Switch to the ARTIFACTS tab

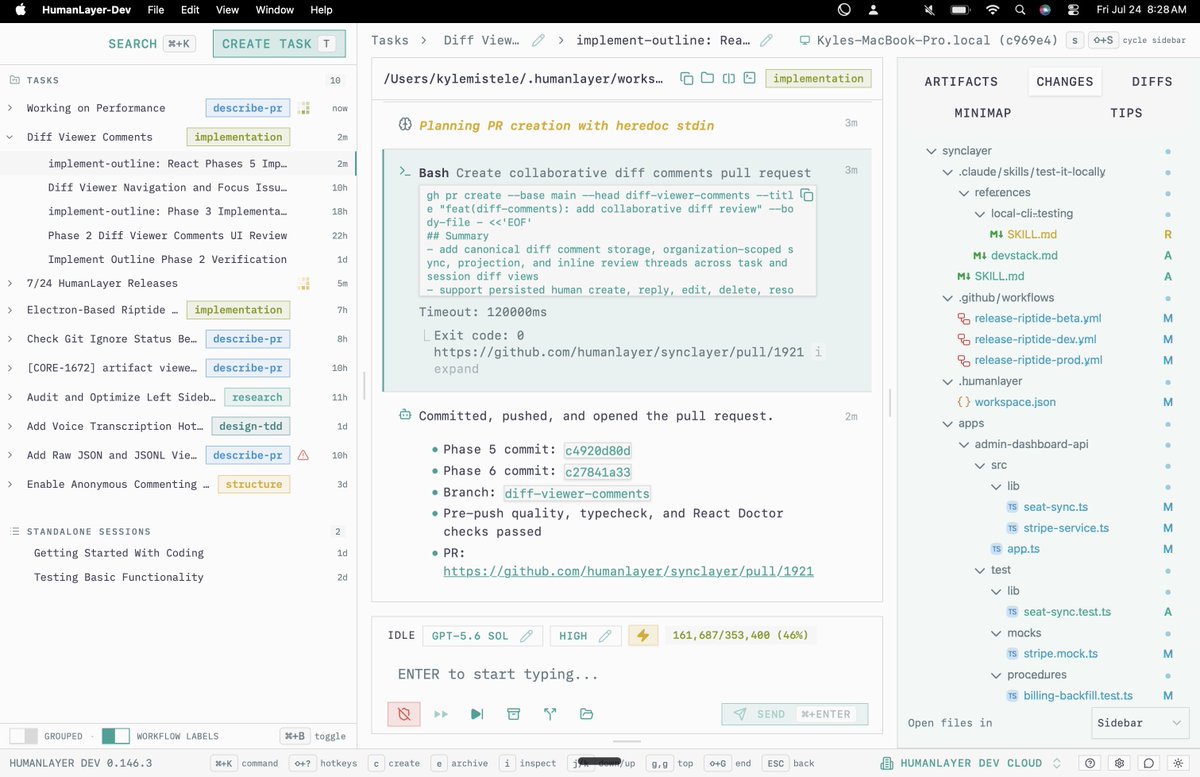[x=961, y=82]
